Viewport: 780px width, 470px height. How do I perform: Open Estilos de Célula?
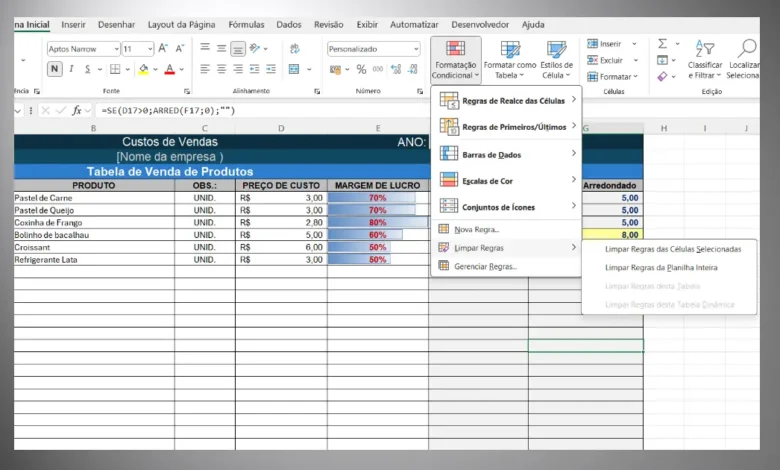point(556,60)
